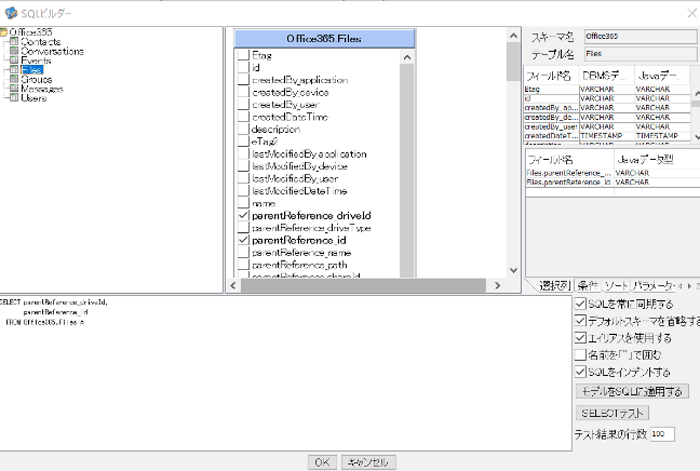Select the Contacts table icon in tree
The height and width of the screenshot is (471, 700).
coord(14,42)
